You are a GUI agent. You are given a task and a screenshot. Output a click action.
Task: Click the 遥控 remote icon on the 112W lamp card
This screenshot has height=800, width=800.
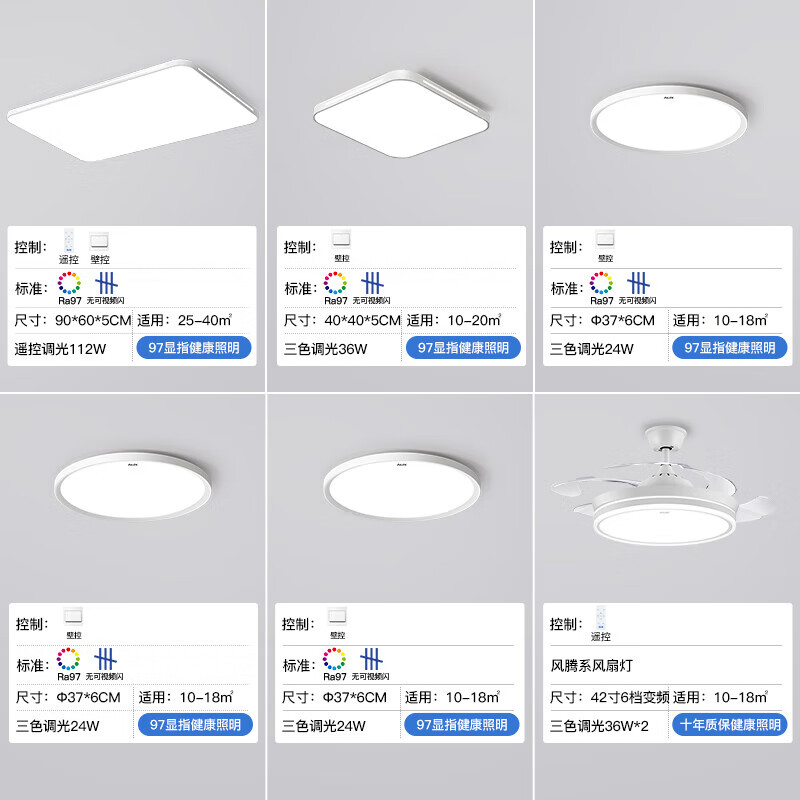tap(68, 242)
